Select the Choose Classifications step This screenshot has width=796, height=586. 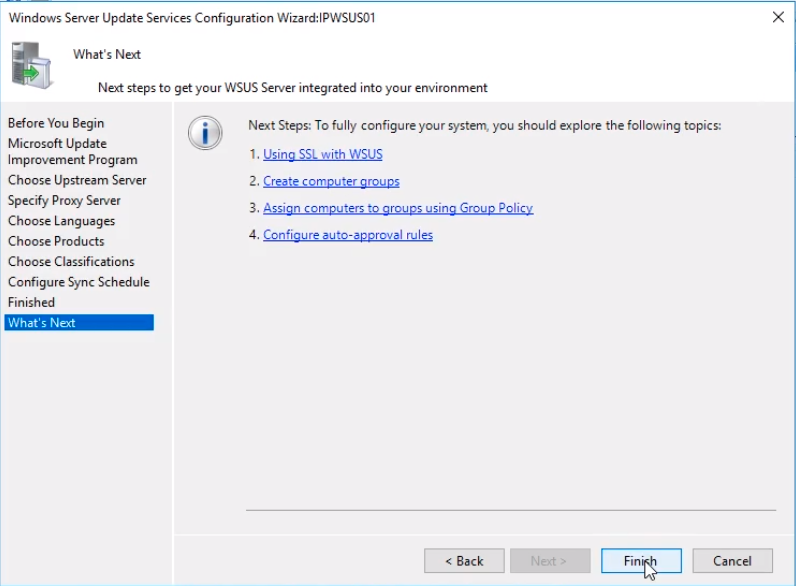point(71,262)
